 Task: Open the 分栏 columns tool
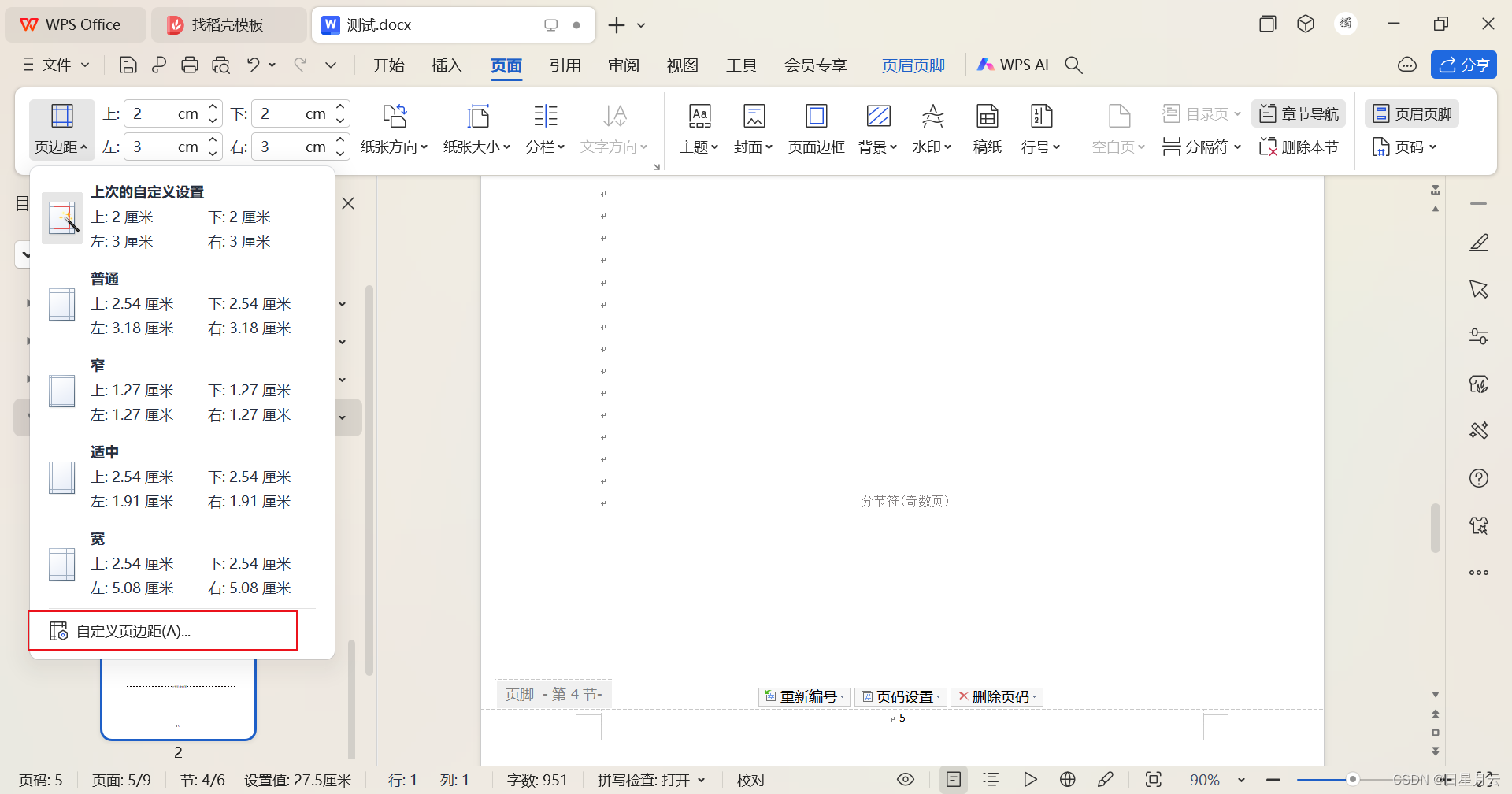tap(545, 130)
